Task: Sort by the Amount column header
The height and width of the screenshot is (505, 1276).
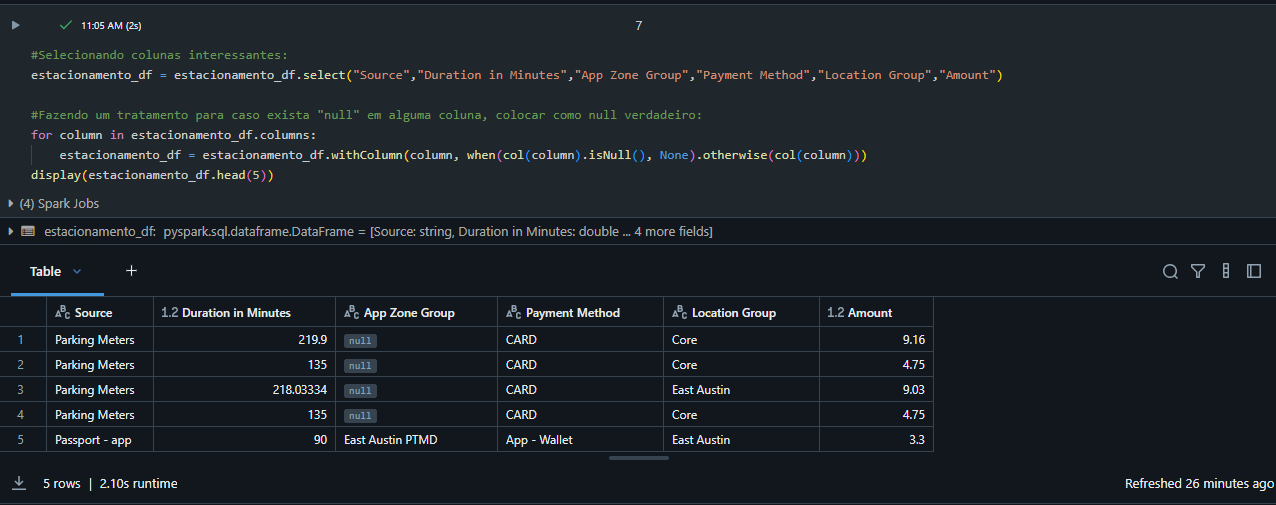Action: click(876, 312)
